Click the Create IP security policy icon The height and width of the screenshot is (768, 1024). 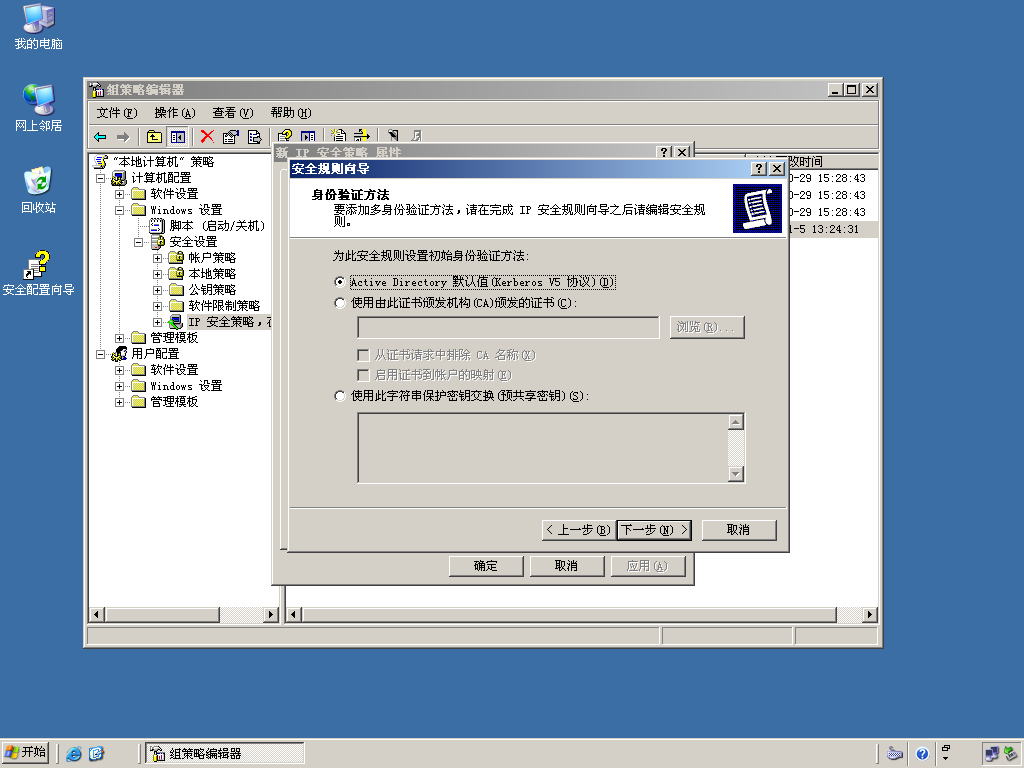pyautogui.click(x=338, y=135)
